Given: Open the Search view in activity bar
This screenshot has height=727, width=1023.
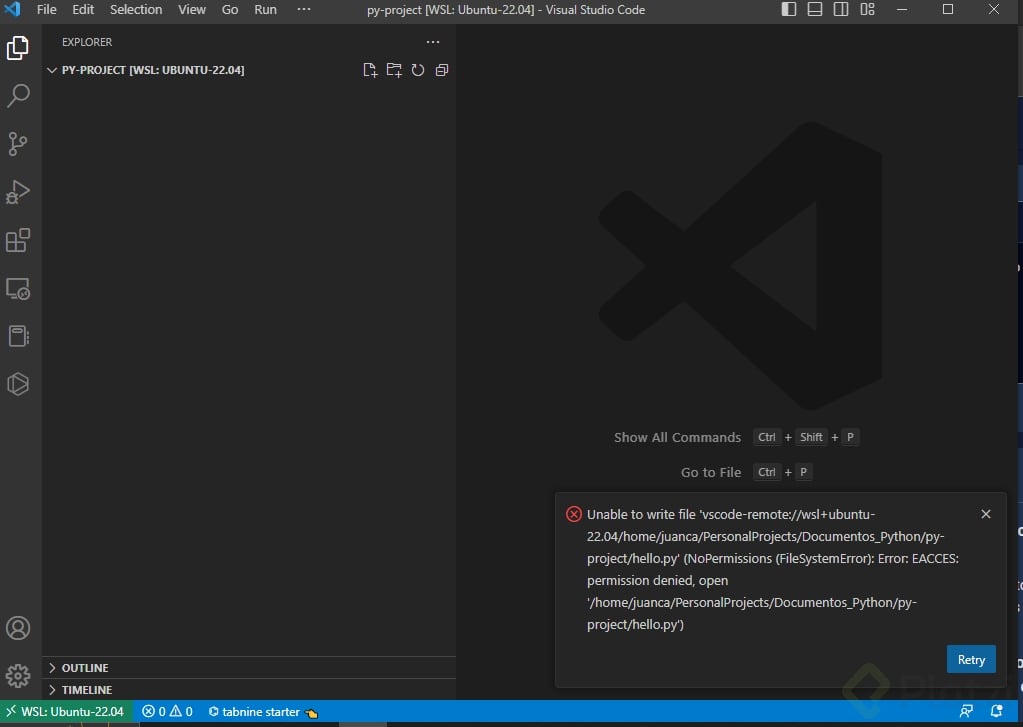Looking at the screenshot, I should [18, 96].
